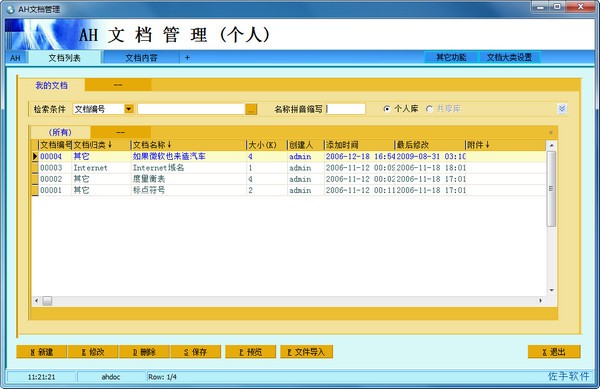Click the search text input field

pyautogui.click(x=191, y=109)
